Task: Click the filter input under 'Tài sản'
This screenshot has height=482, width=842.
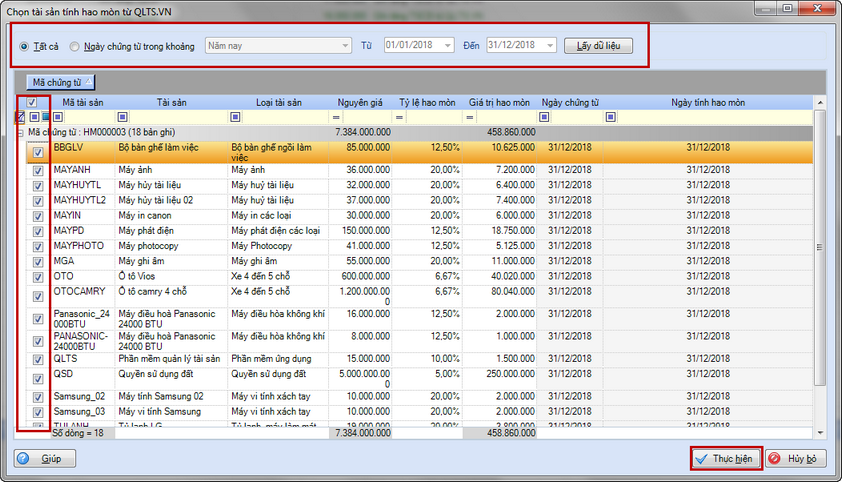Action: click(178, 117)
